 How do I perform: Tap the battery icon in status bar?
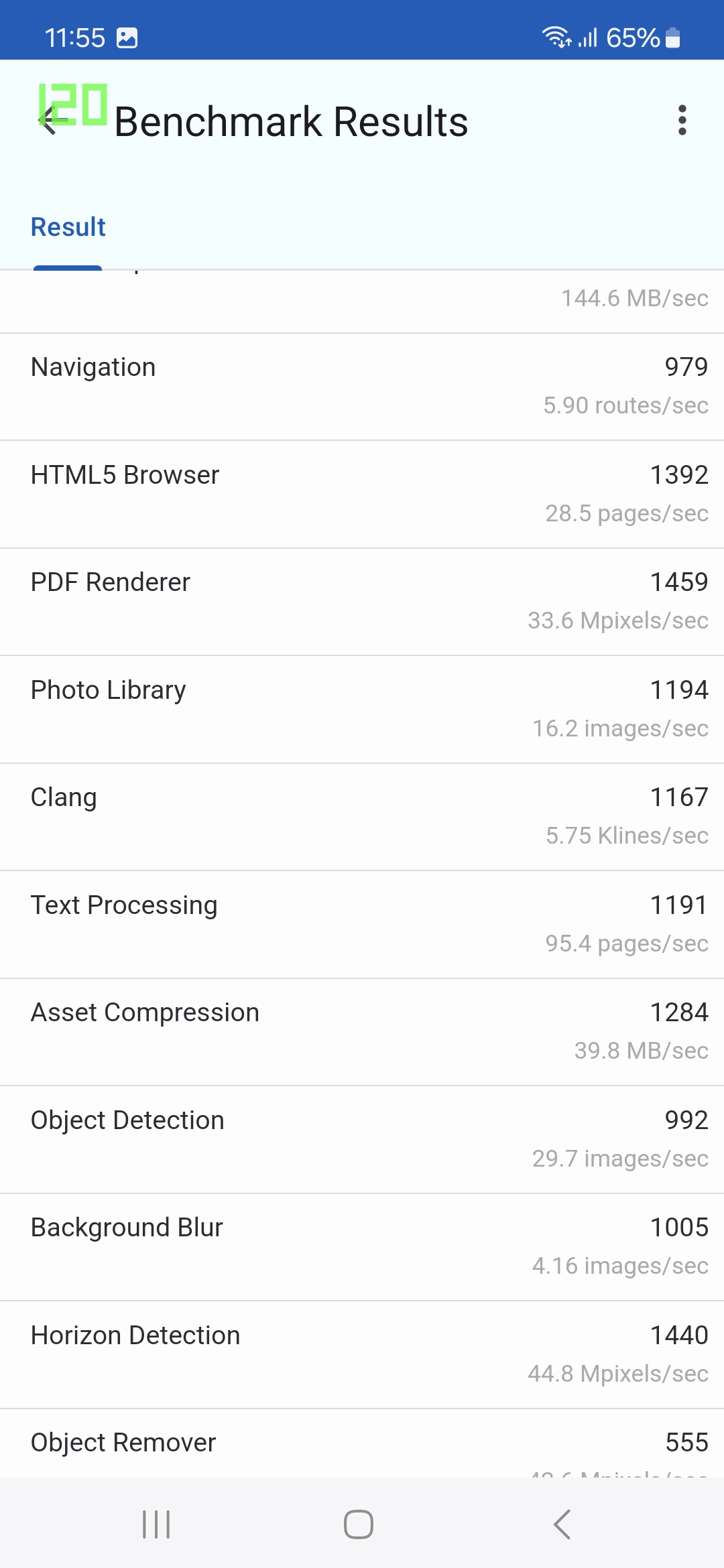click(x=673, y=38)
